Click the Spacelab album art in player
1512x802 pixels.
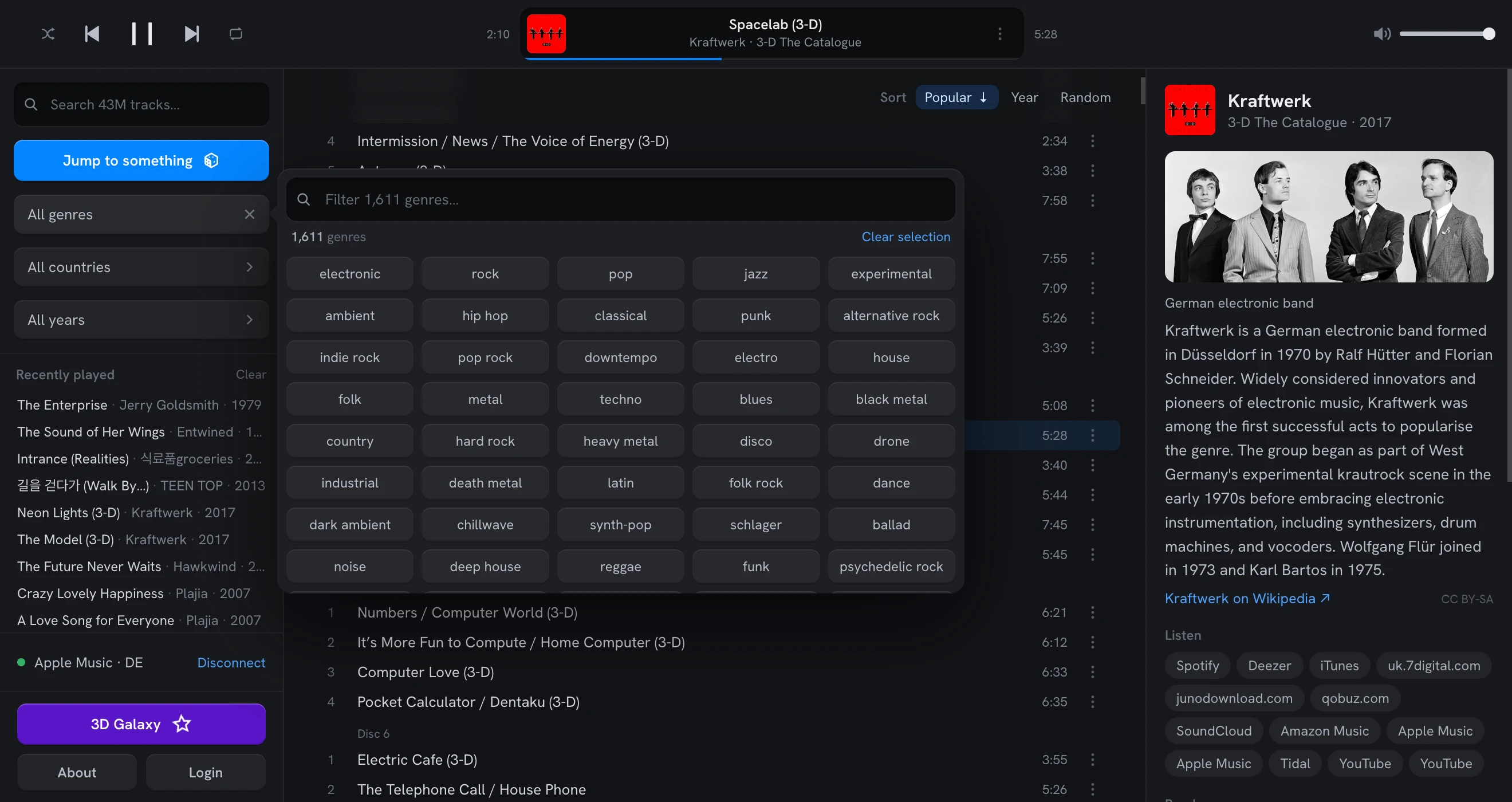tap(546, 34)
